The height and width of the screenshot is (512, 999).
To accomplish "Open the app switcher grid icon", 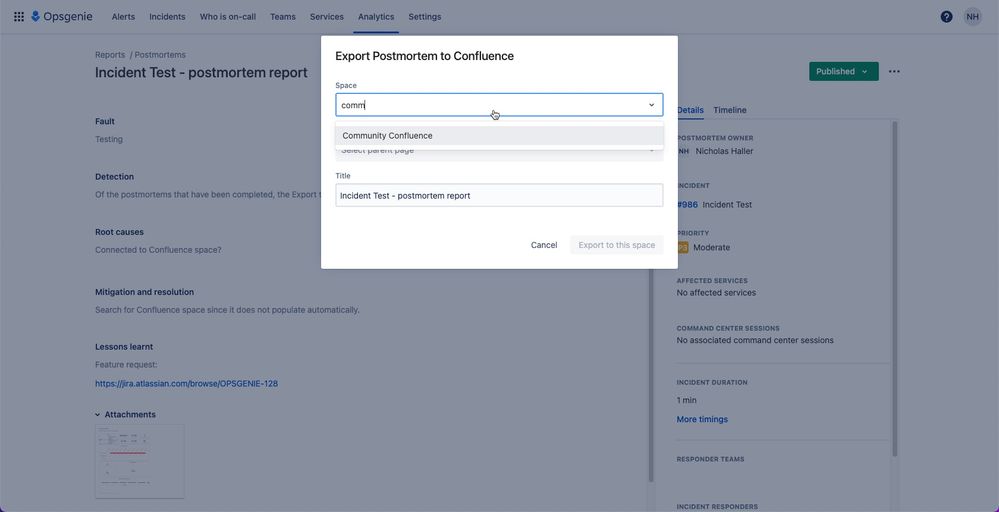I will click(19, 17).
